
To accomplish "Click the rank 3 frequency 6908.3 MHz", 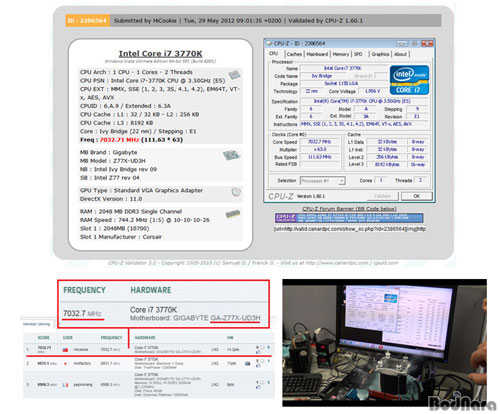I will (110, 385).
